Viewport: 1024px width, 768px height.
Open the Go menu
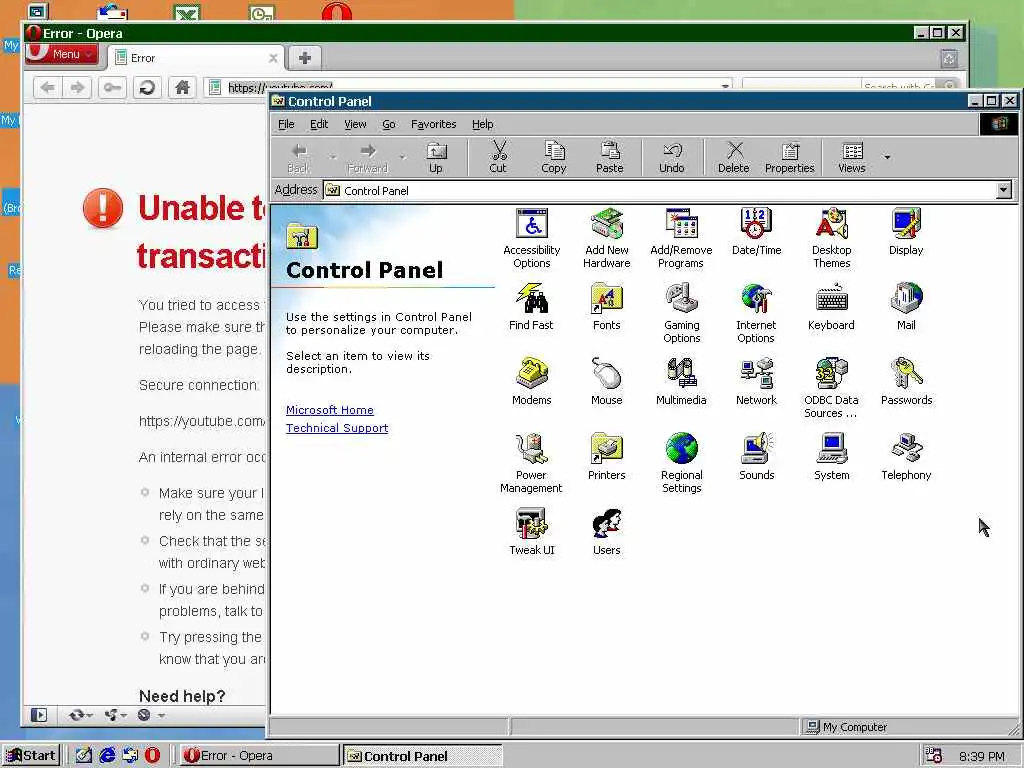pos(389,124)
